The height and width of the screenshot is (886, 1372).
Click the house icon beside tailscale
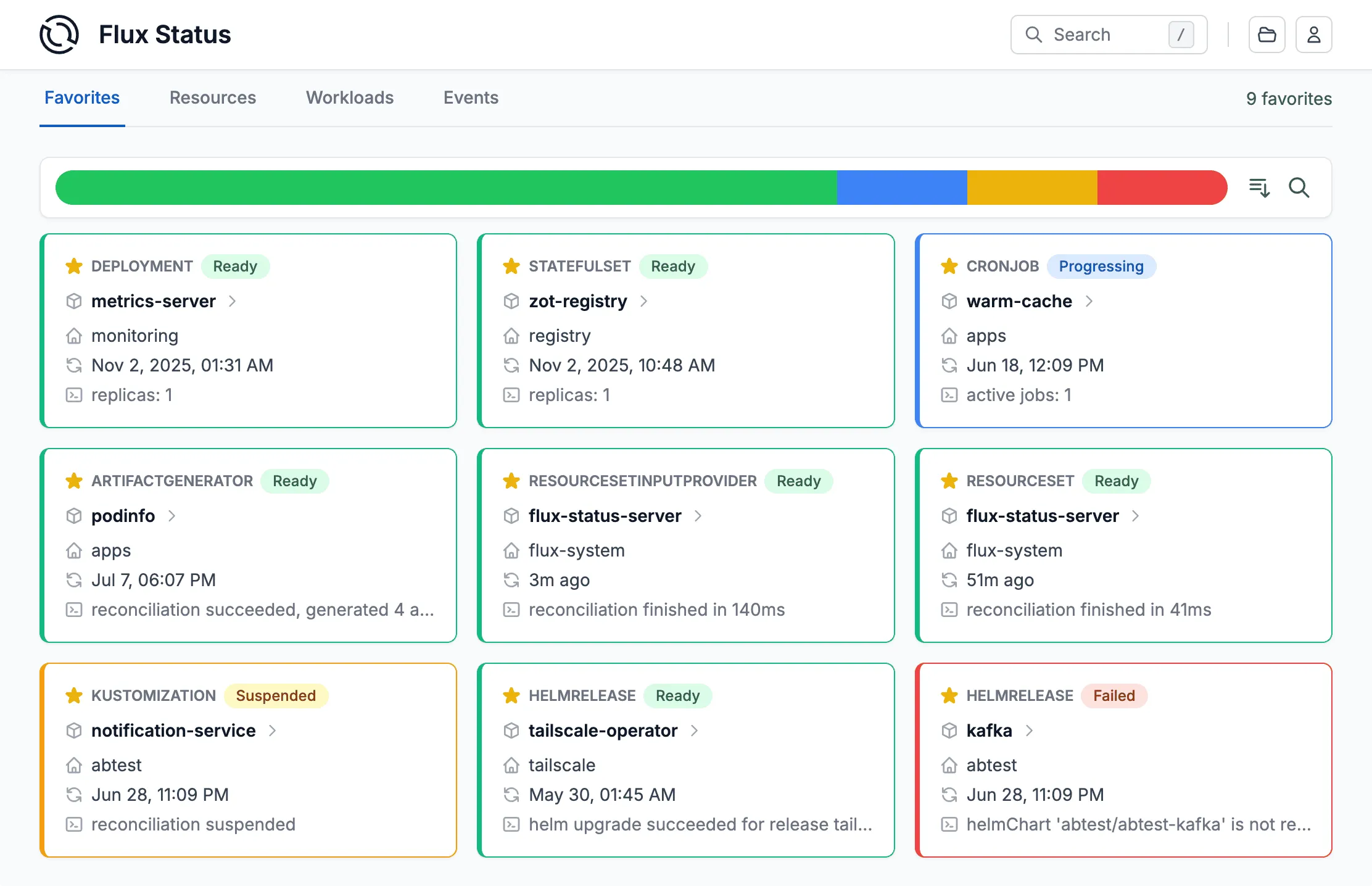point(511,765)
